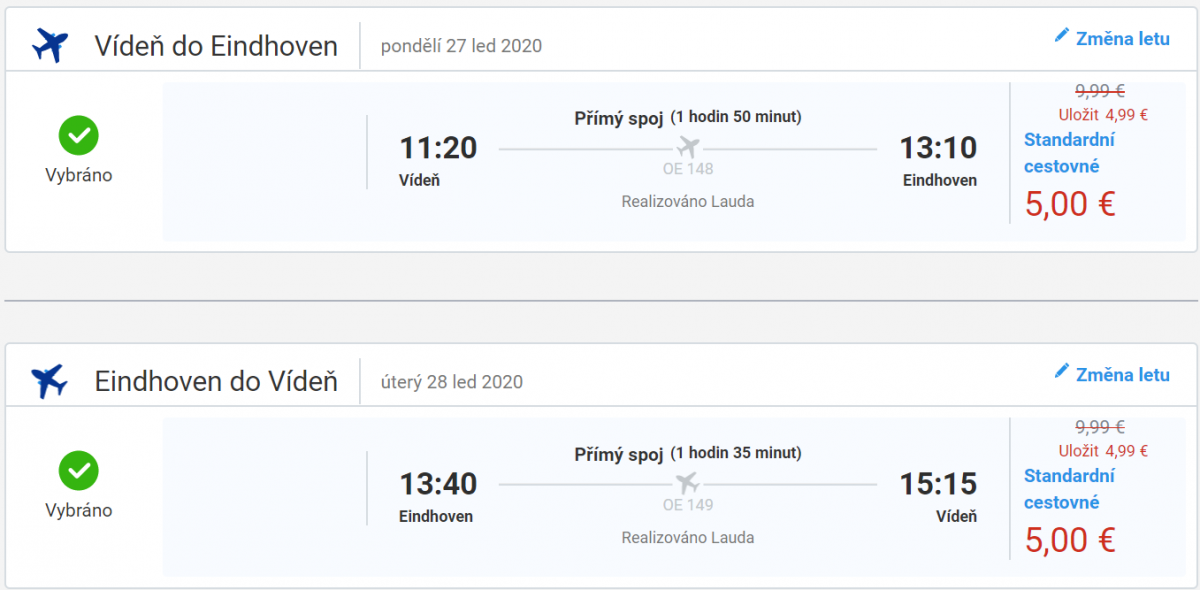
Task: Click the gray plane icon above OE 148
Action: tap(688, 148)
